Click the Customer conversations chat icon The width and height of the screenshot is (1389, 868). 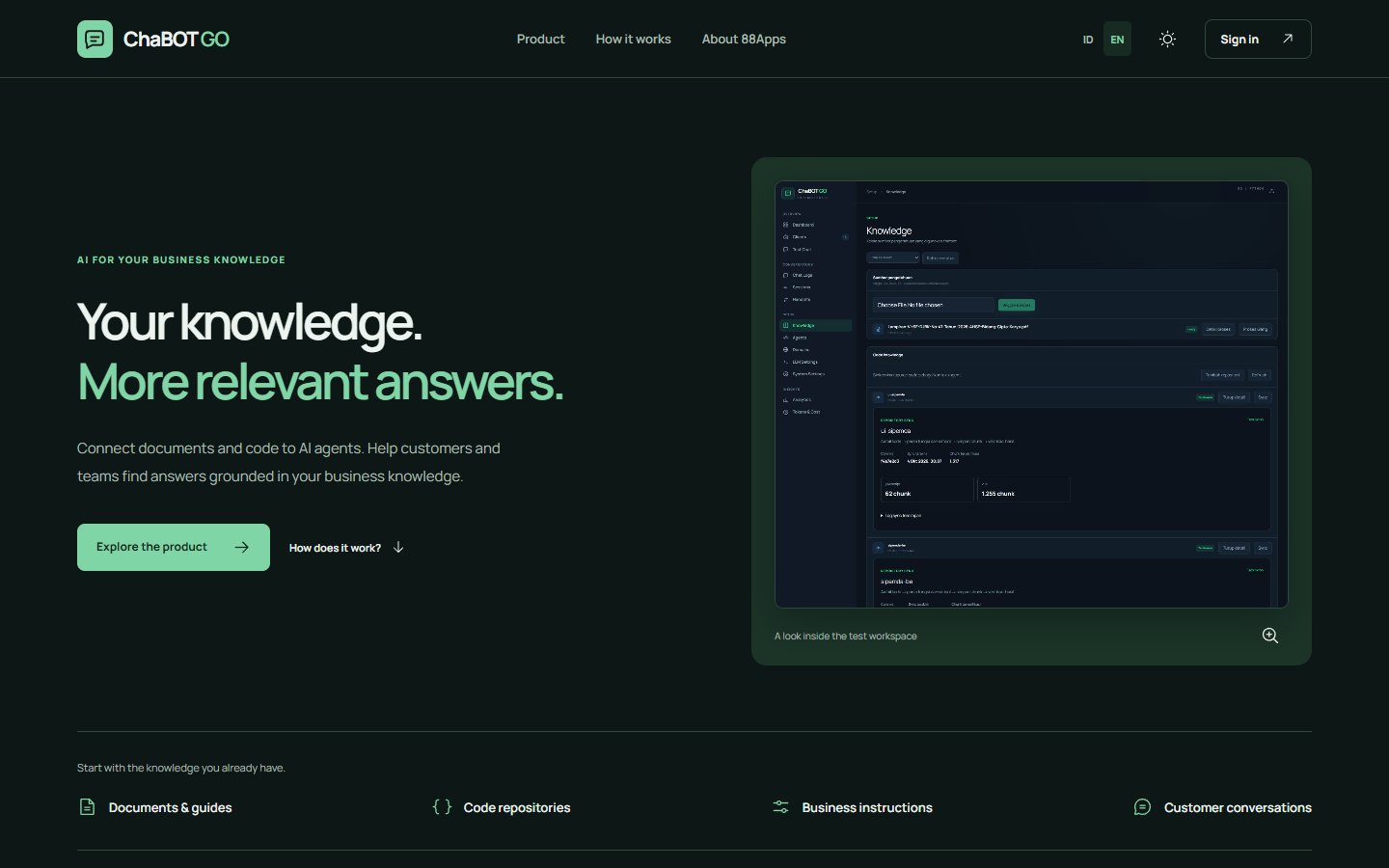(1142, 807)
